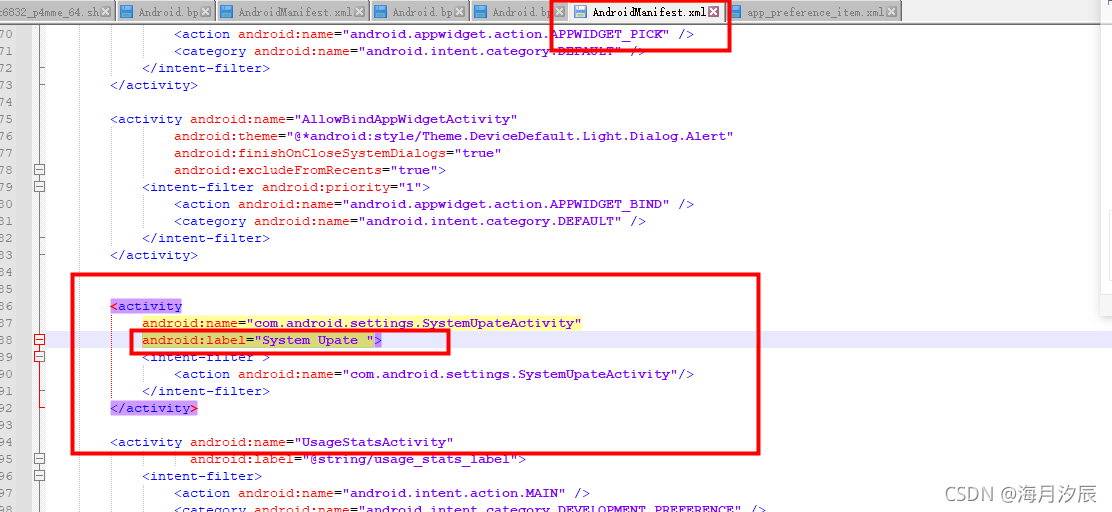Click the APPWIDGET_PICK action line
1112x512 pixels.
point(434,34)
